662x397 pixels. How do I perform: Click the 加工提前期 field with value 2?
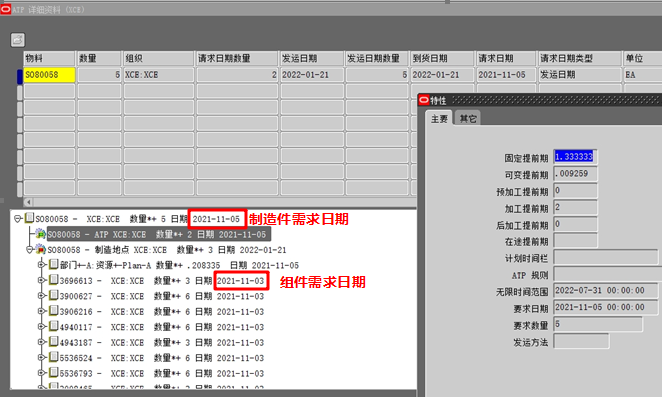(x=575, y=207)
